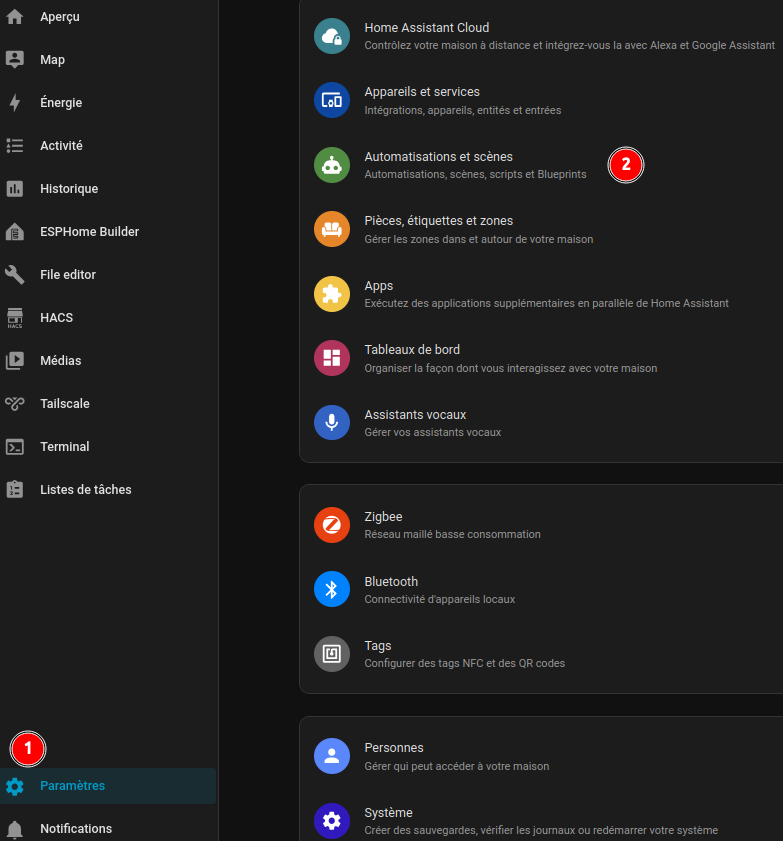Open the Zigbee settings entry
Image resolution: width=783 pixels, height=841 pixels.
point(542,525)
